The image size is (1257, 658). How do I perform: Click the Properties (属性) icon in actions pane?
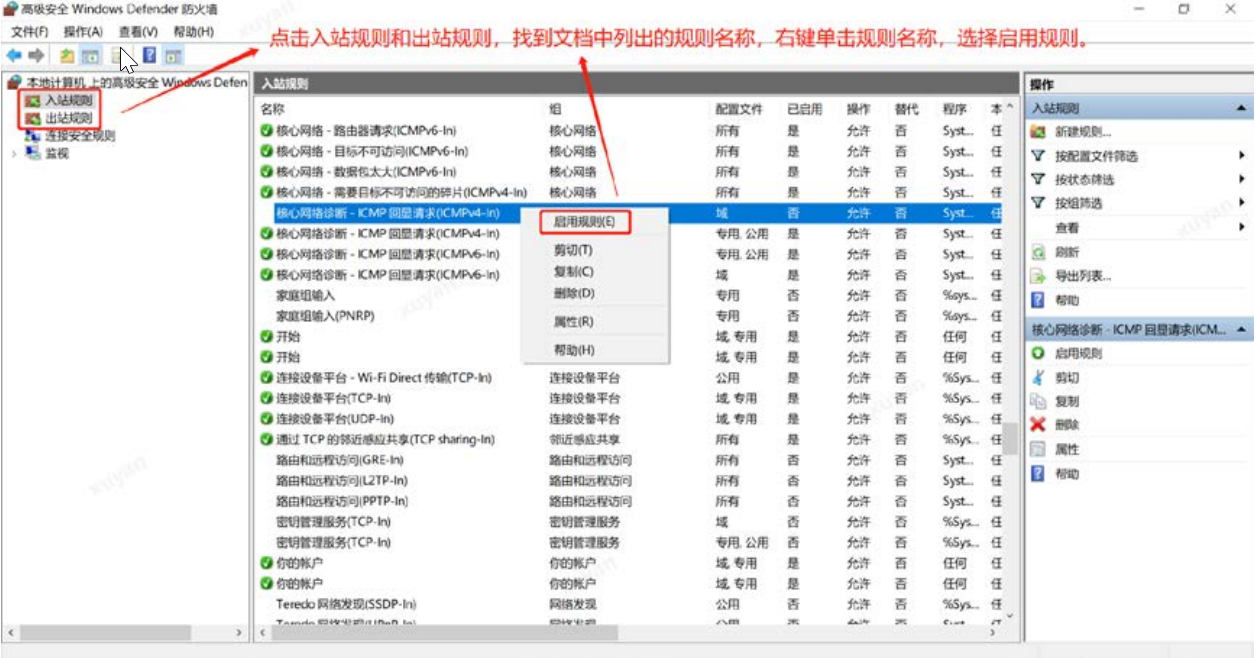1038,449
